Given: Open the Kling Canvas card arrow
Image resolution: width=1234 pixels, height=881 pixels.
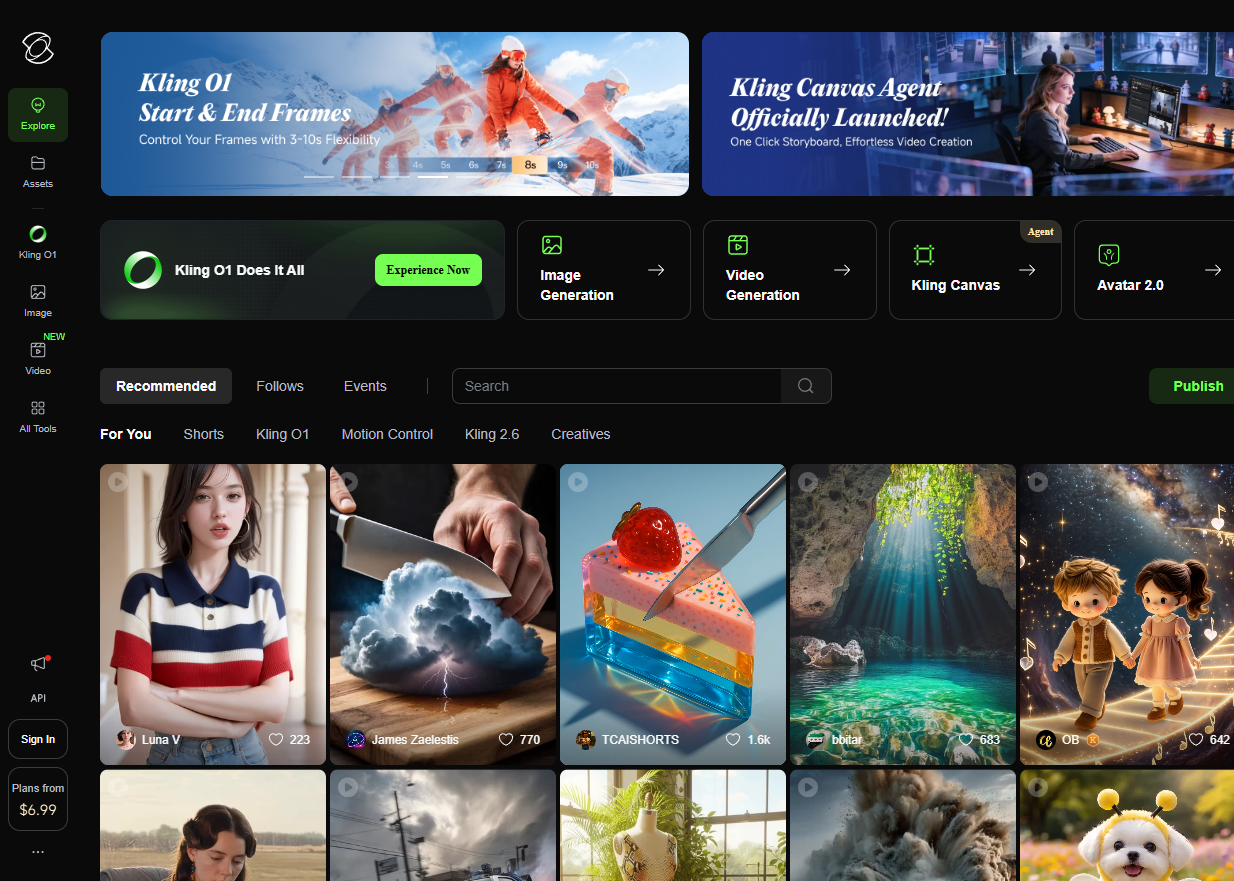Looking at the screenshot, I should (x=1027, y=270).
